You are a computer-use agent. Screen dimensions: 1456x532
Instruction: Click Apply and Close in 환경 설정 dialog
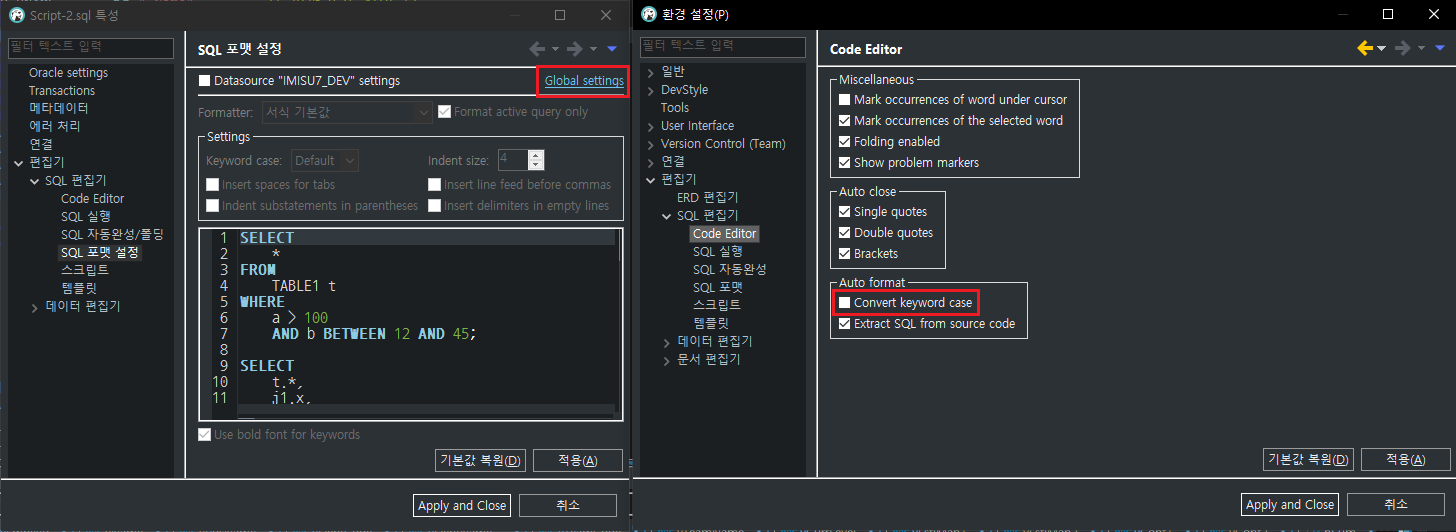[1290, 505]
